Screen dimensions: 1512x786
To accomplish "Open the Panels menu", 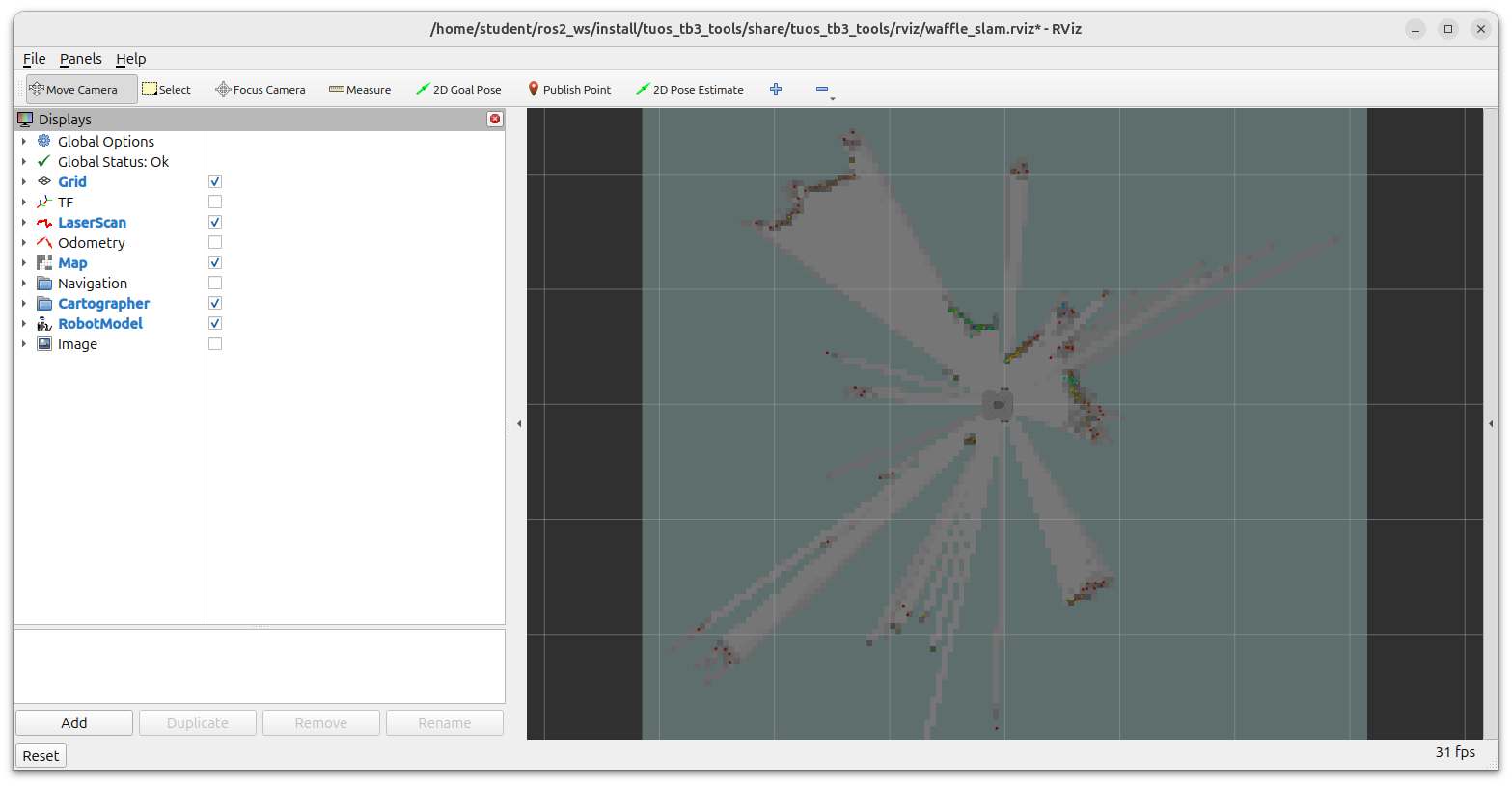I will (x=80, y=59).
